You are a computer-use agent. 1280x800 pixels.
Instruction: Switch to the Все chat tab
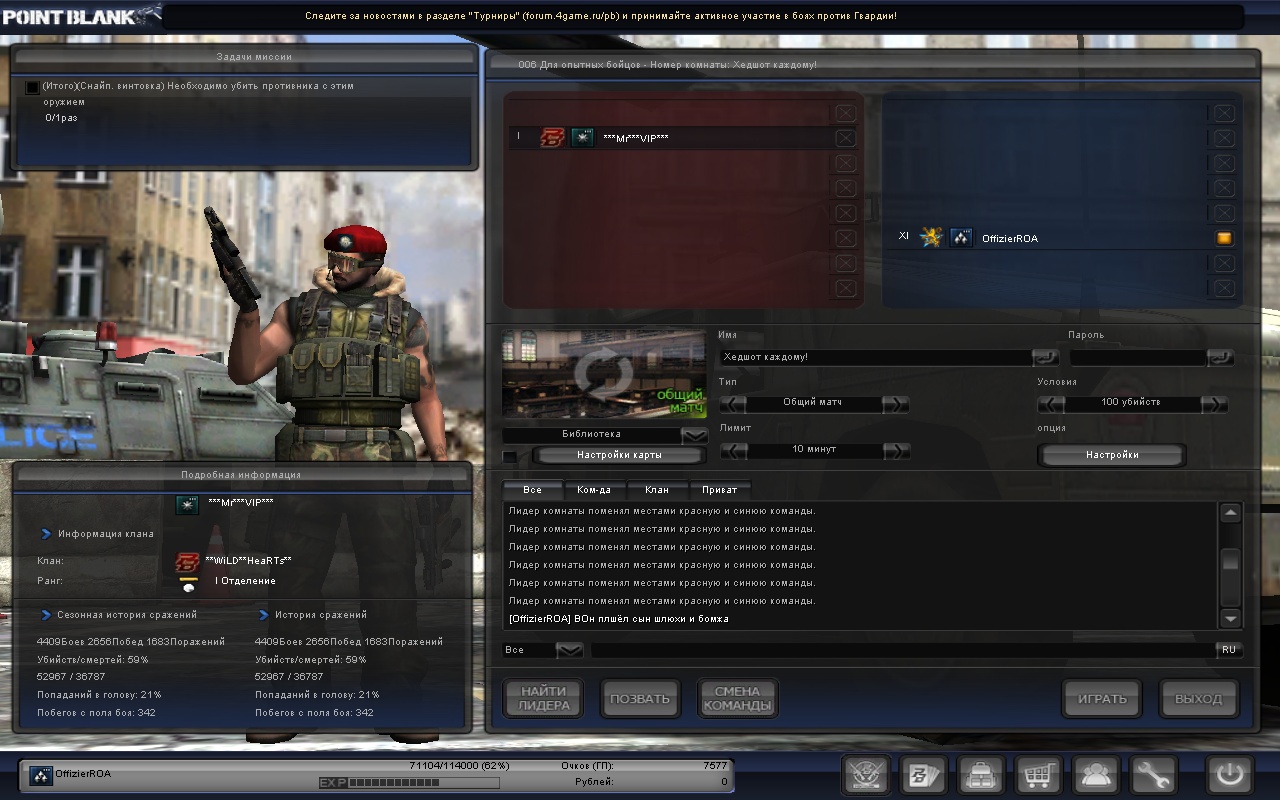click(x=532, y=490)
